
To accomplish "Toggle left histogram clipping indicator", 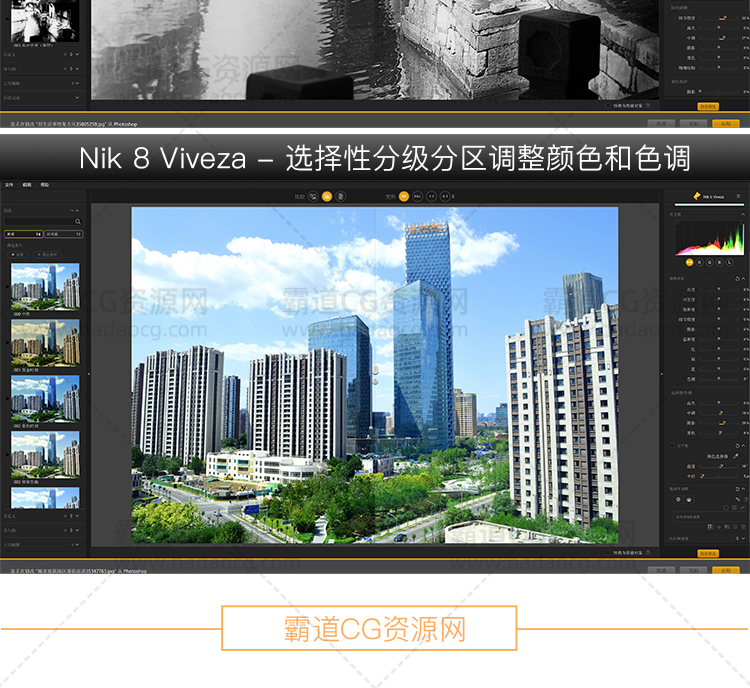I will [x=677, y=222].
